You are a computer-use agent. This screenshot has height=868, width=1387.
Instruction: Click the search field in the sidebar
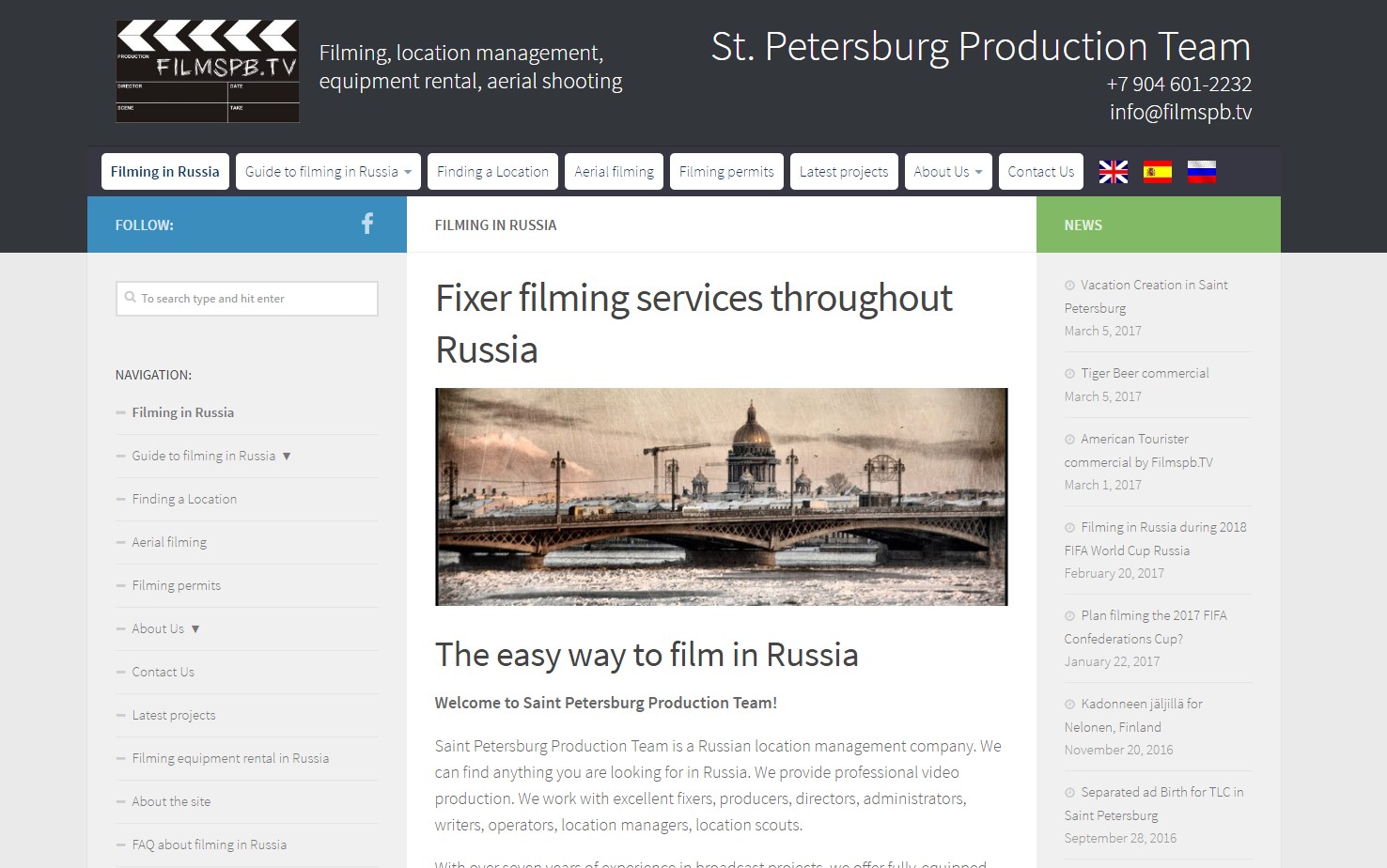[x=247, y=299]
